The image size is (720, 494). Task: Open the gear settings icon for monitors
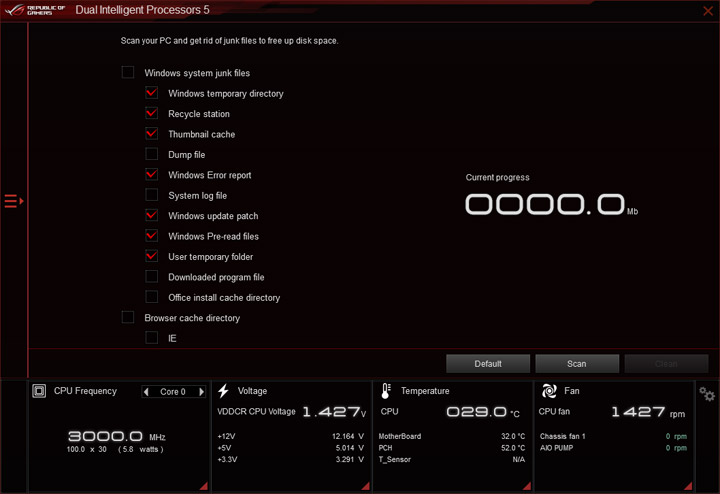(707, 394)
